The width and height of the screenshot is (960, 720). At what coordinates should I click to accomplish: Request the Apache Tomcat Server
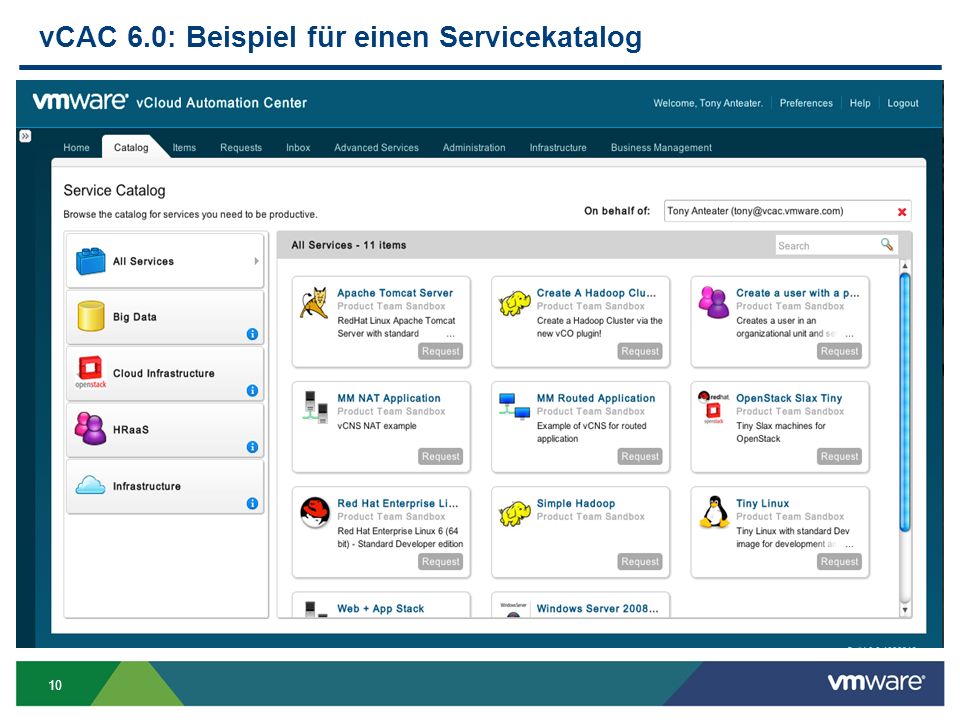click(440, 351)
